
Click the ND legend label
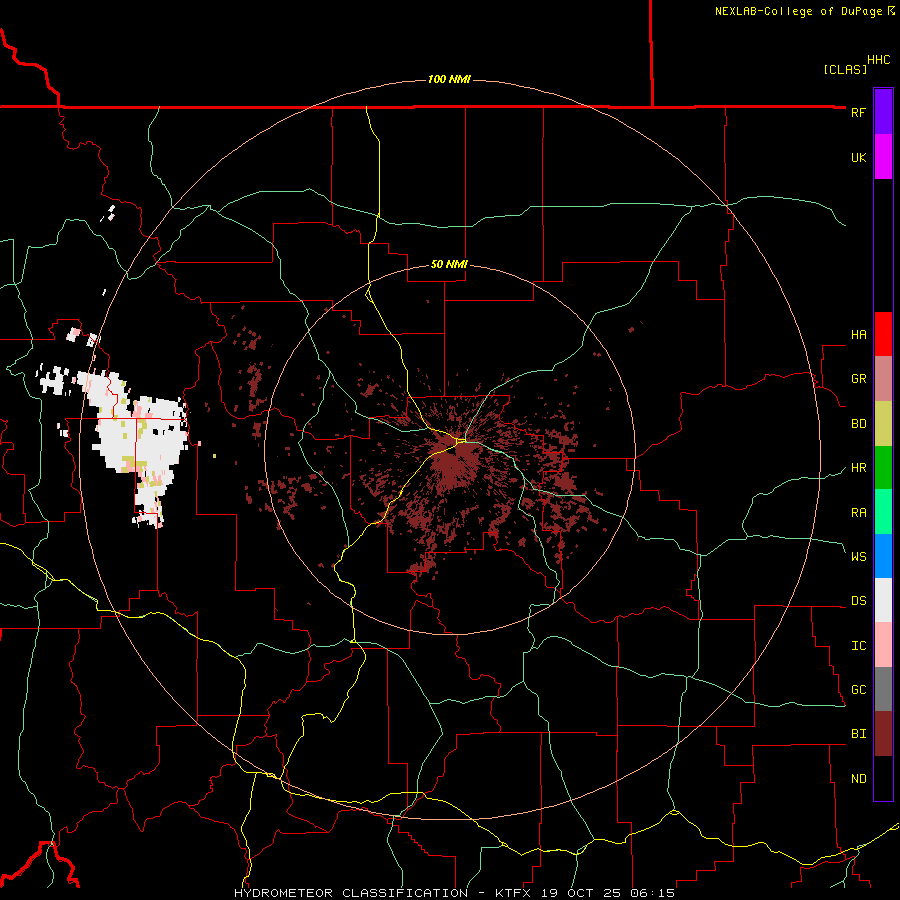coord(858,779)
